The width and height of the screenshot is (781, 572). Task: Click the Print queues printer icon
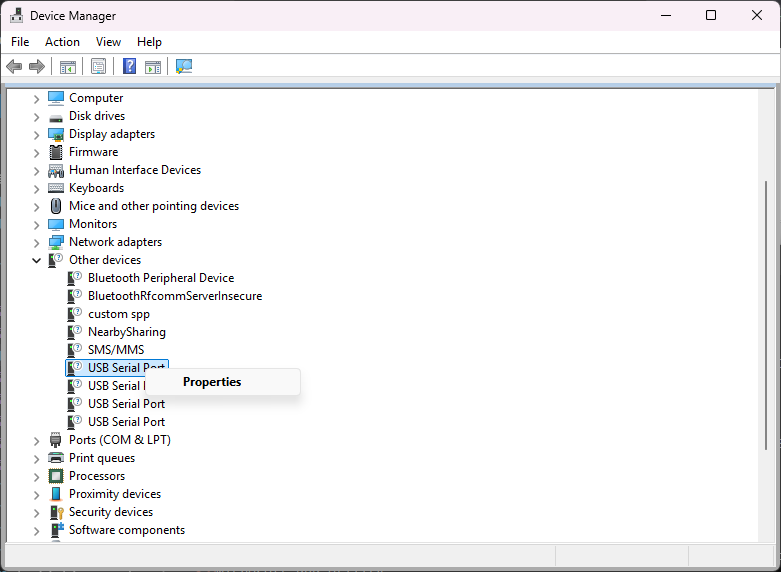coord(56,458)
